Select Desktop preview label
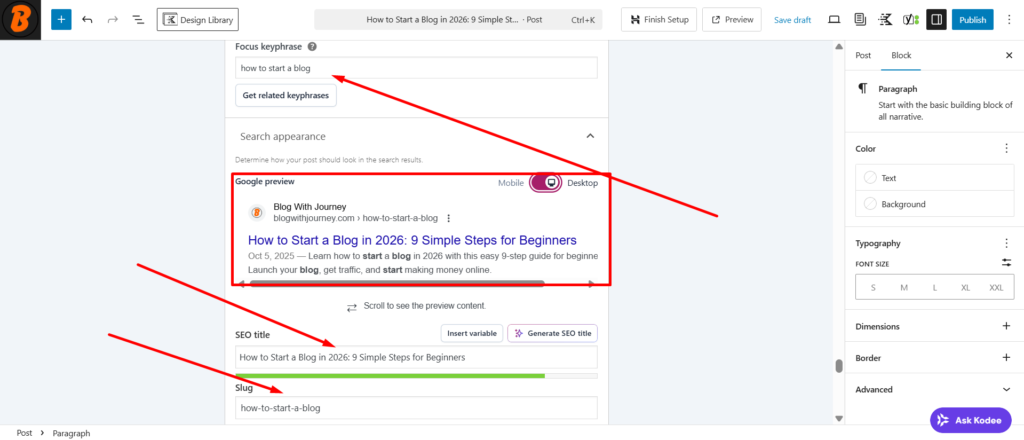 coord(583,183)
